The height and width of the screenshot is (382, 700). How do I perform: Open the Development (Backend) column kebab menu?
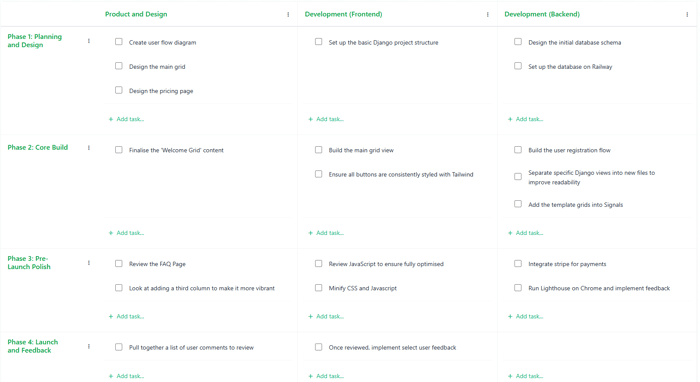(687, 14)
